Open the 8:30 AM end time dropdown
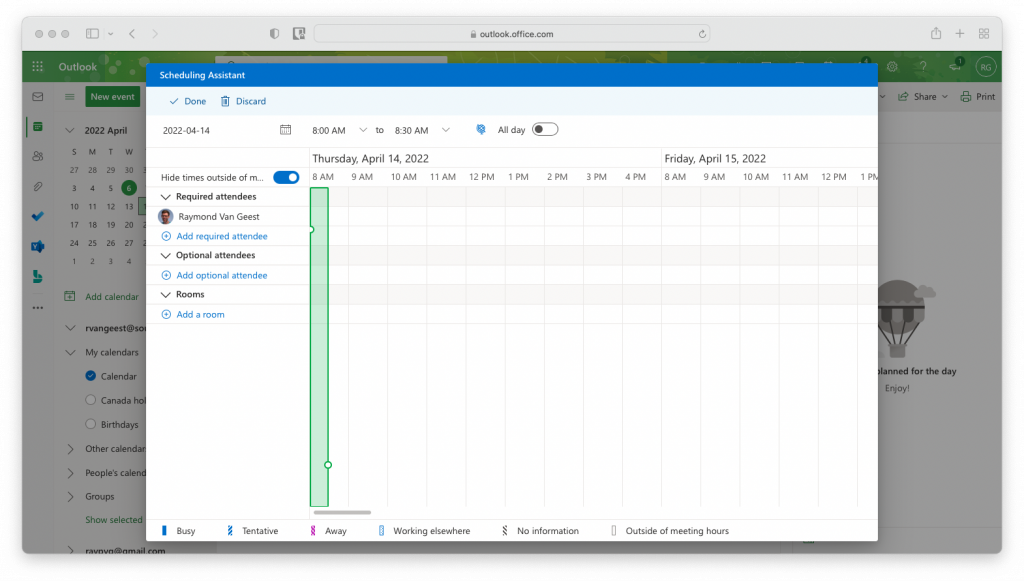 pos(445,130)
